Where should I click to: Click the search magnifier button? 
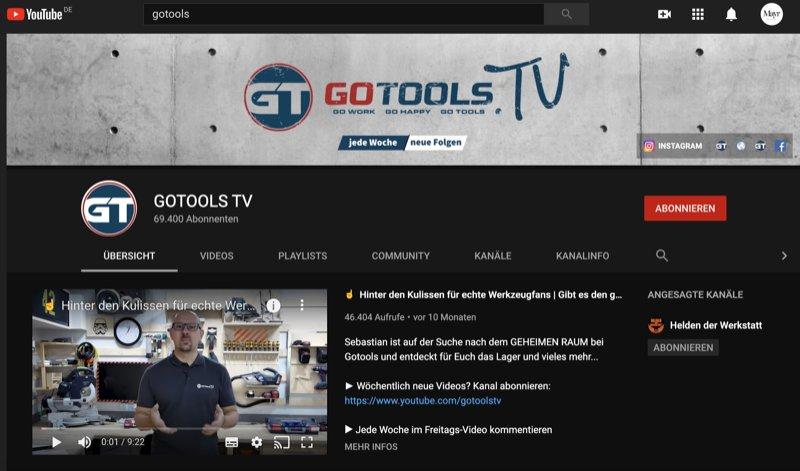[566, 14]
